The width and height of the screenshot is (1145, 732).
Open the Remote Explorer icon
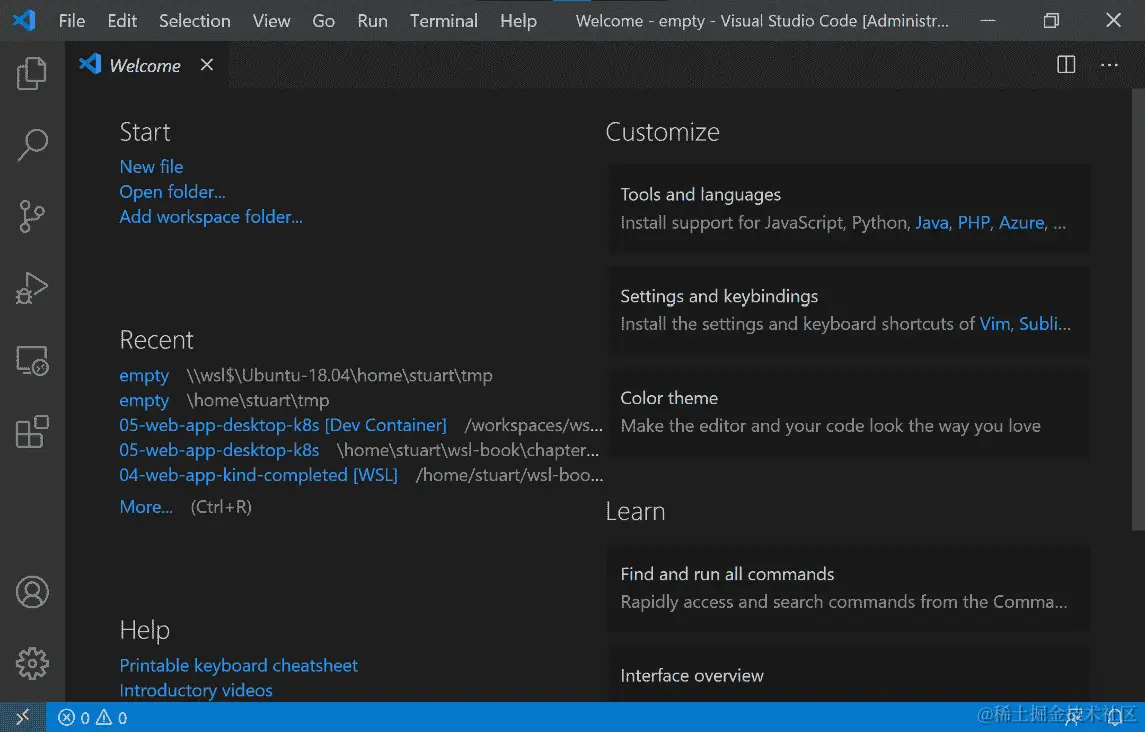[x=31, y=360]
